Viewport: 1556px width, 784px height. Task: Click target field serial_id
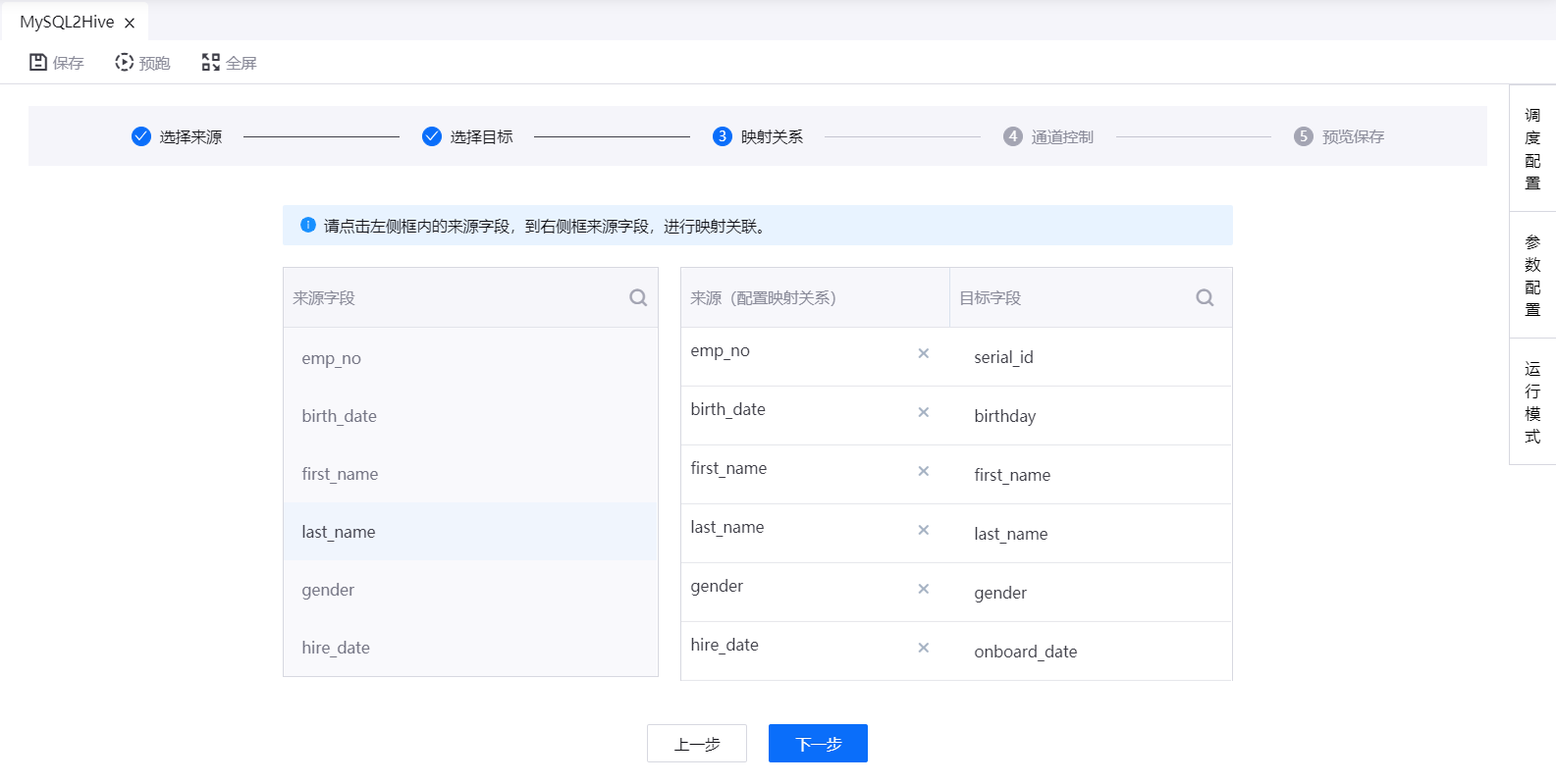[x=1003, y=357]
